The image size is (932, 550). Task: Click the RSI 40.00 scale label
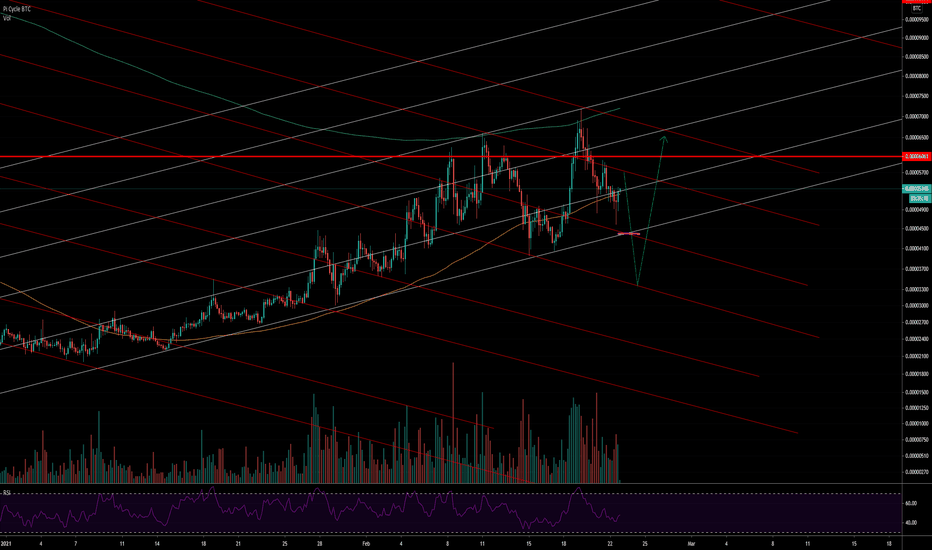911,523
